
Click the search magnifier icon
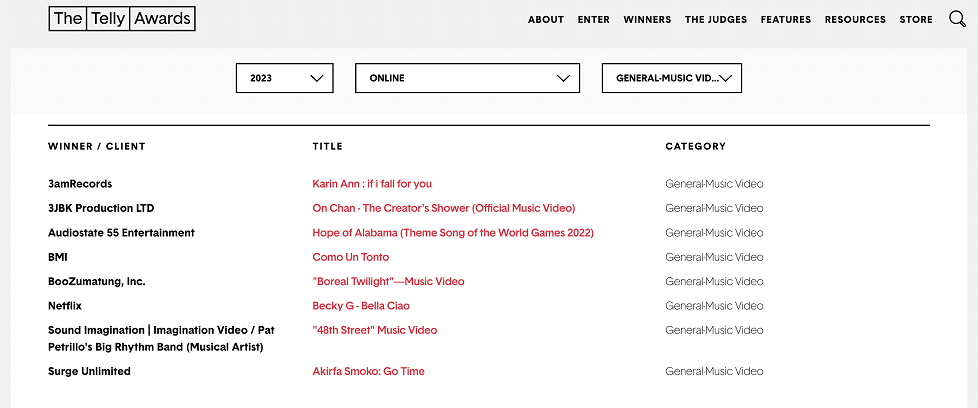957,19
